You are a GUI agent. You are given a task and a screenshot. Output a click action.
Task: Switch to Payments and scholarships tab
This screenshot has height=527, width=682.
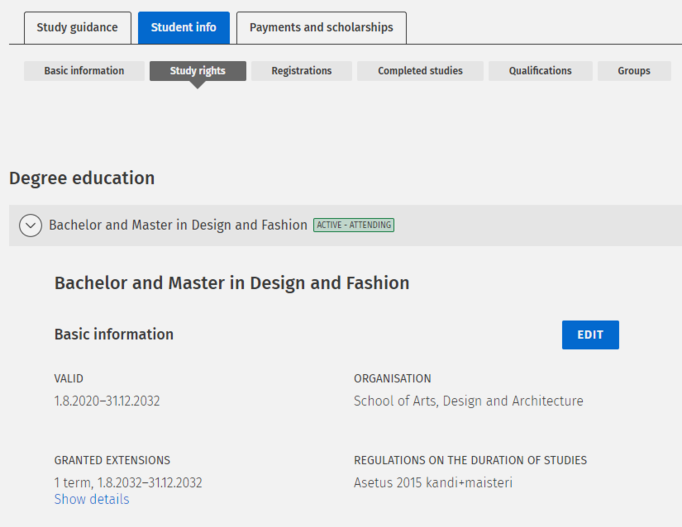pyautogui.click(x=321, y=27)
